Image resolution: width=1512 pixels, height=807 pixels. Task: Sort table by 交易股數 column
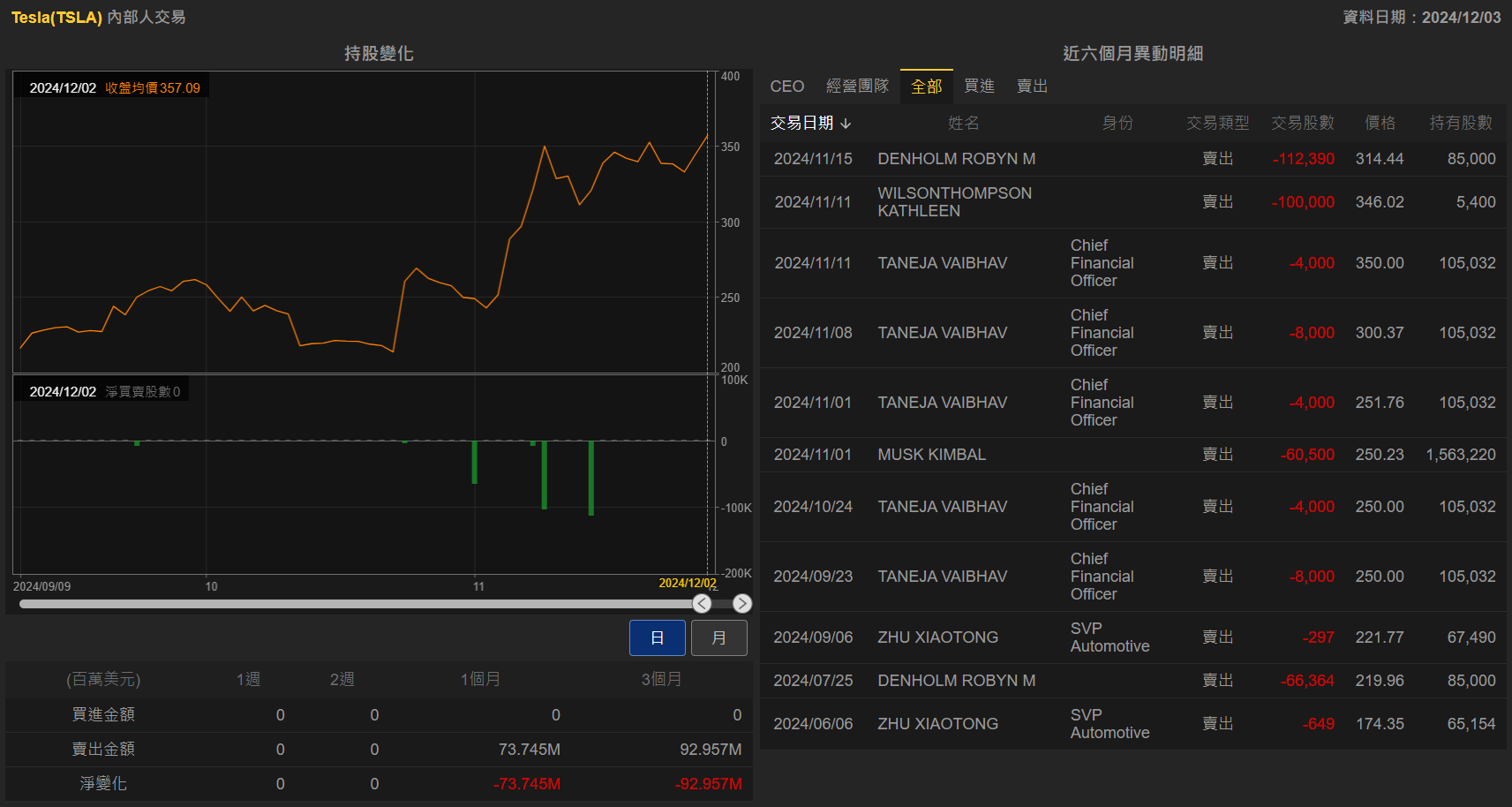pyautogui.click(x=1302, y=124)
